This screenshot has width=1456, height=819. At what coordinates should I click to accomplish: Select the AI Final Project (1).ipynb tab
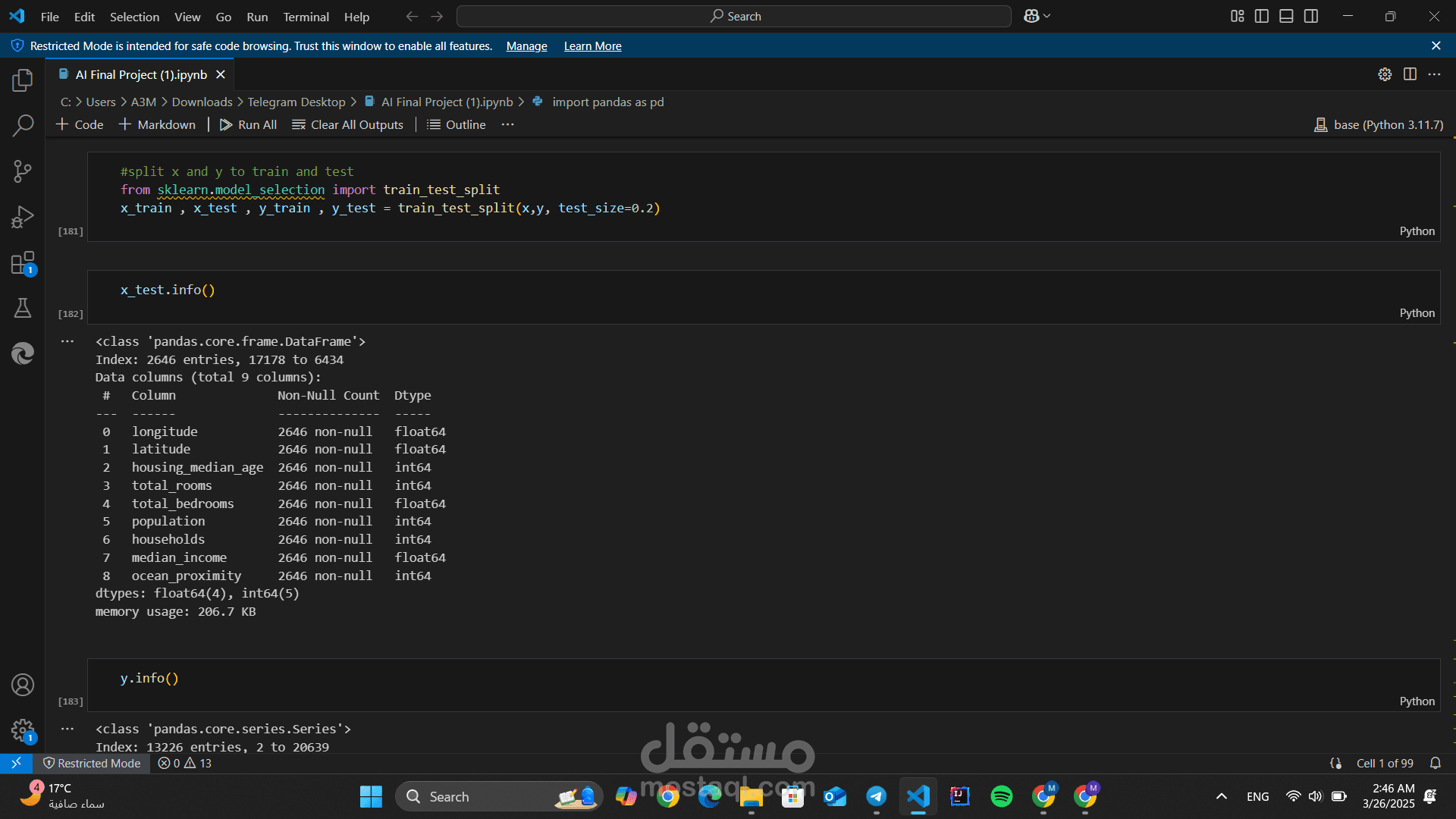(141, 74)
